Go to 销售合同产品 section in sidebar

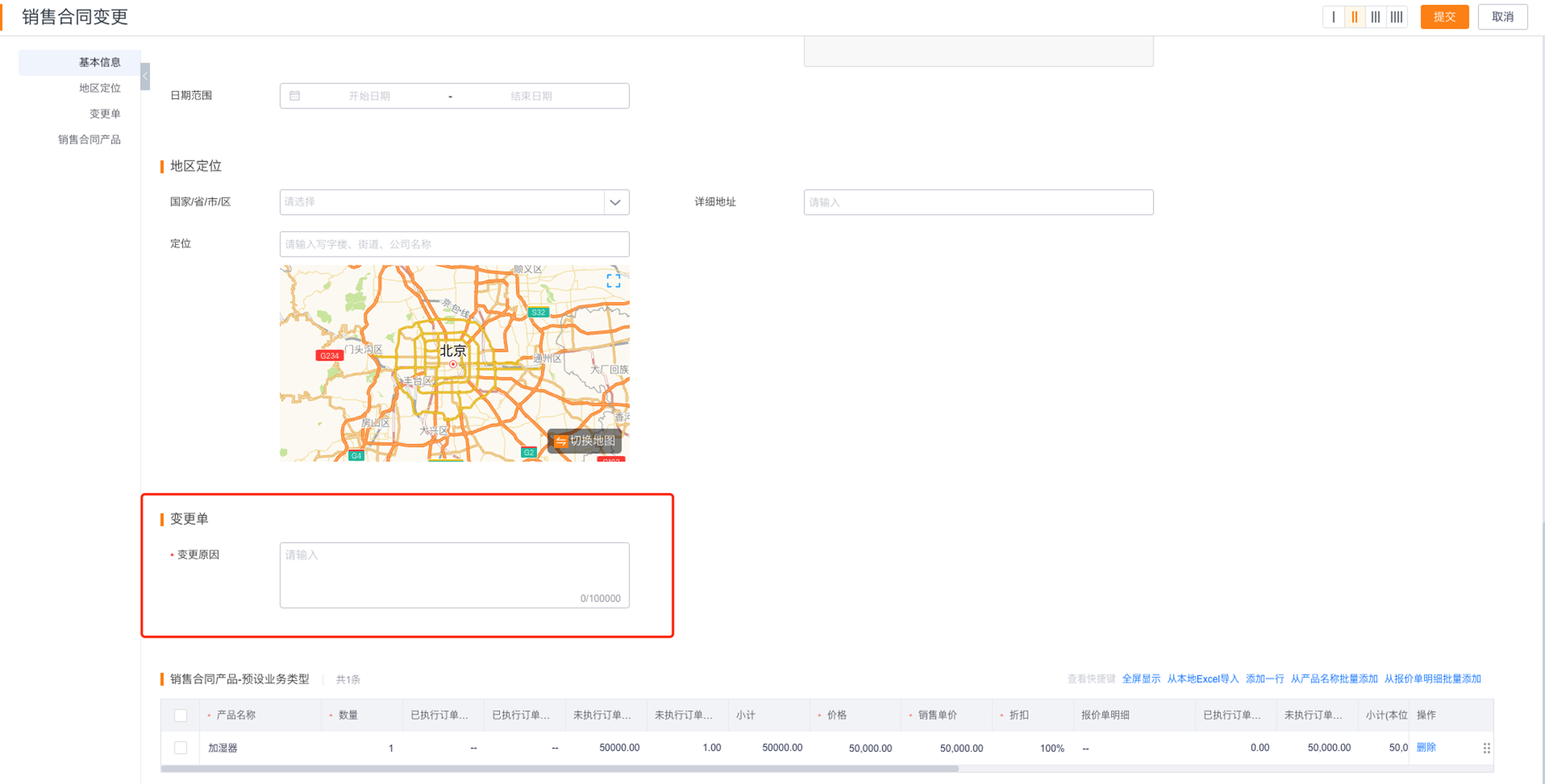(x=89, y=140)
